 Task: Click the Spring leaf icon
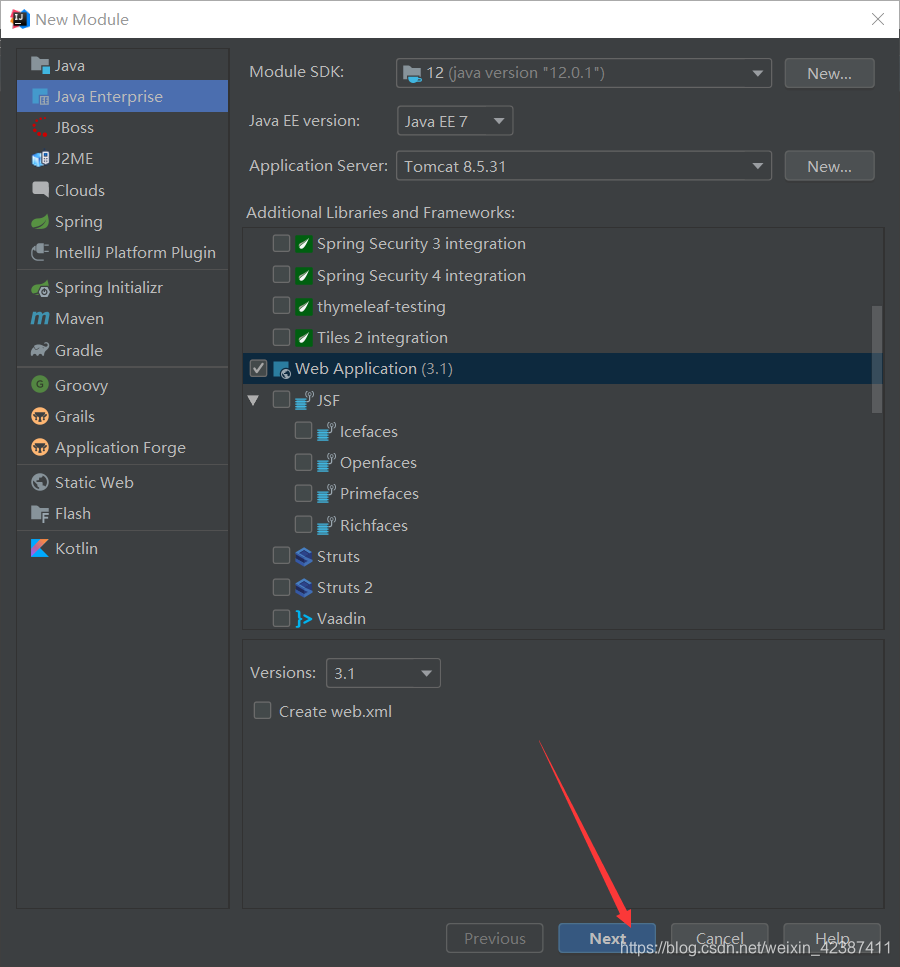click(40, 221)
